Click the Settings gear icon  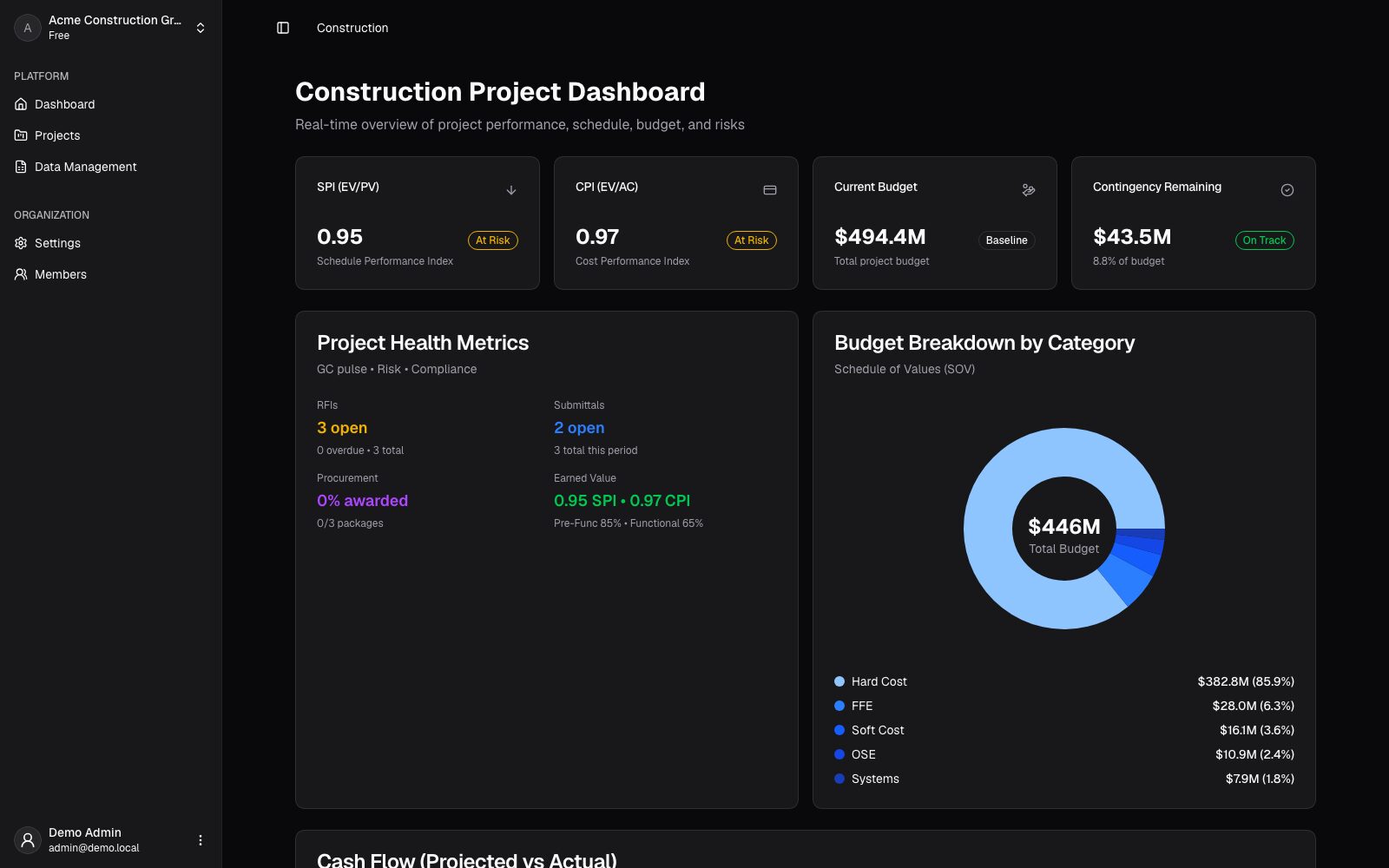(21, 243)
